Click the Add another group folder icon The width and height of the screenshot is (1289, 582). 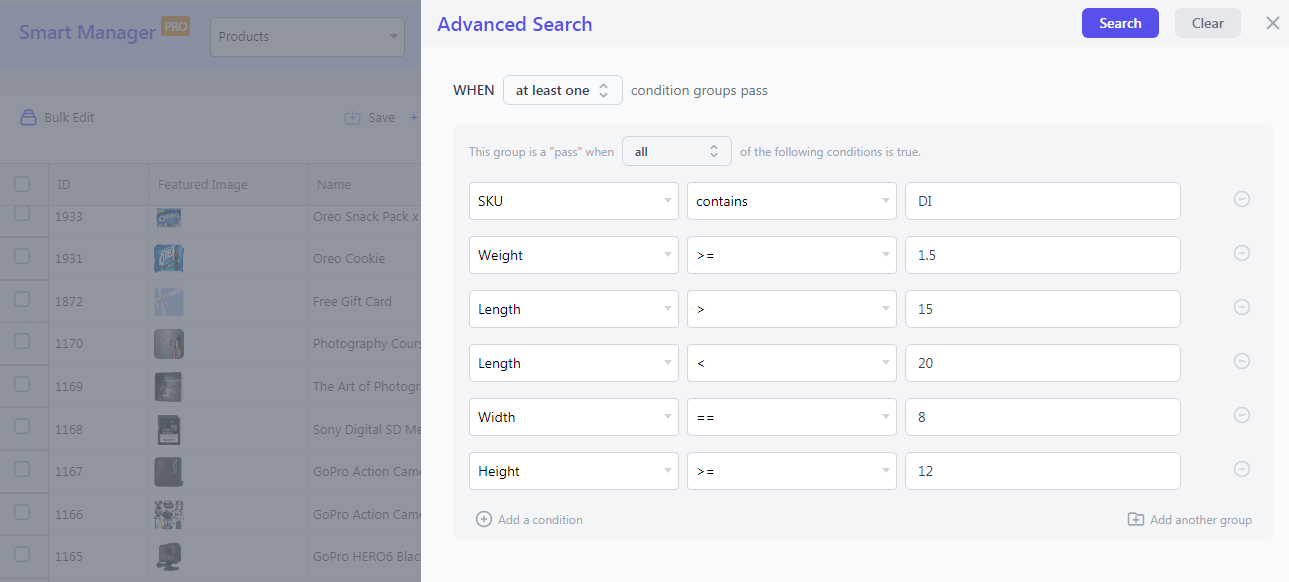pyautogui.click(x=1136, y=519)
